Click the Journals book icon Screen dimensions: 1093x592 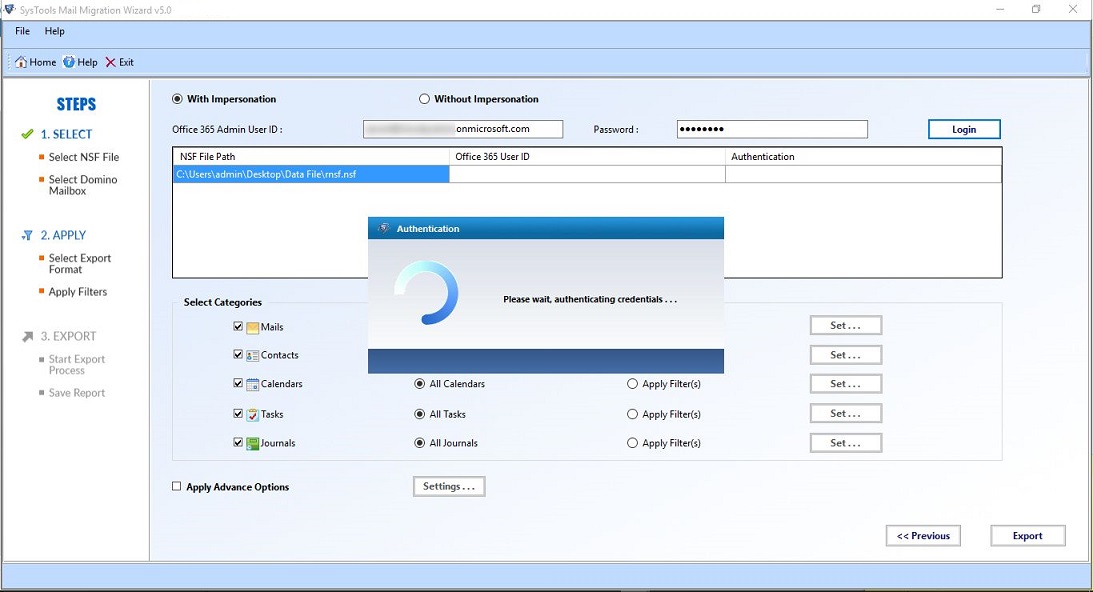pyautogui.click(x=253, y=443)
